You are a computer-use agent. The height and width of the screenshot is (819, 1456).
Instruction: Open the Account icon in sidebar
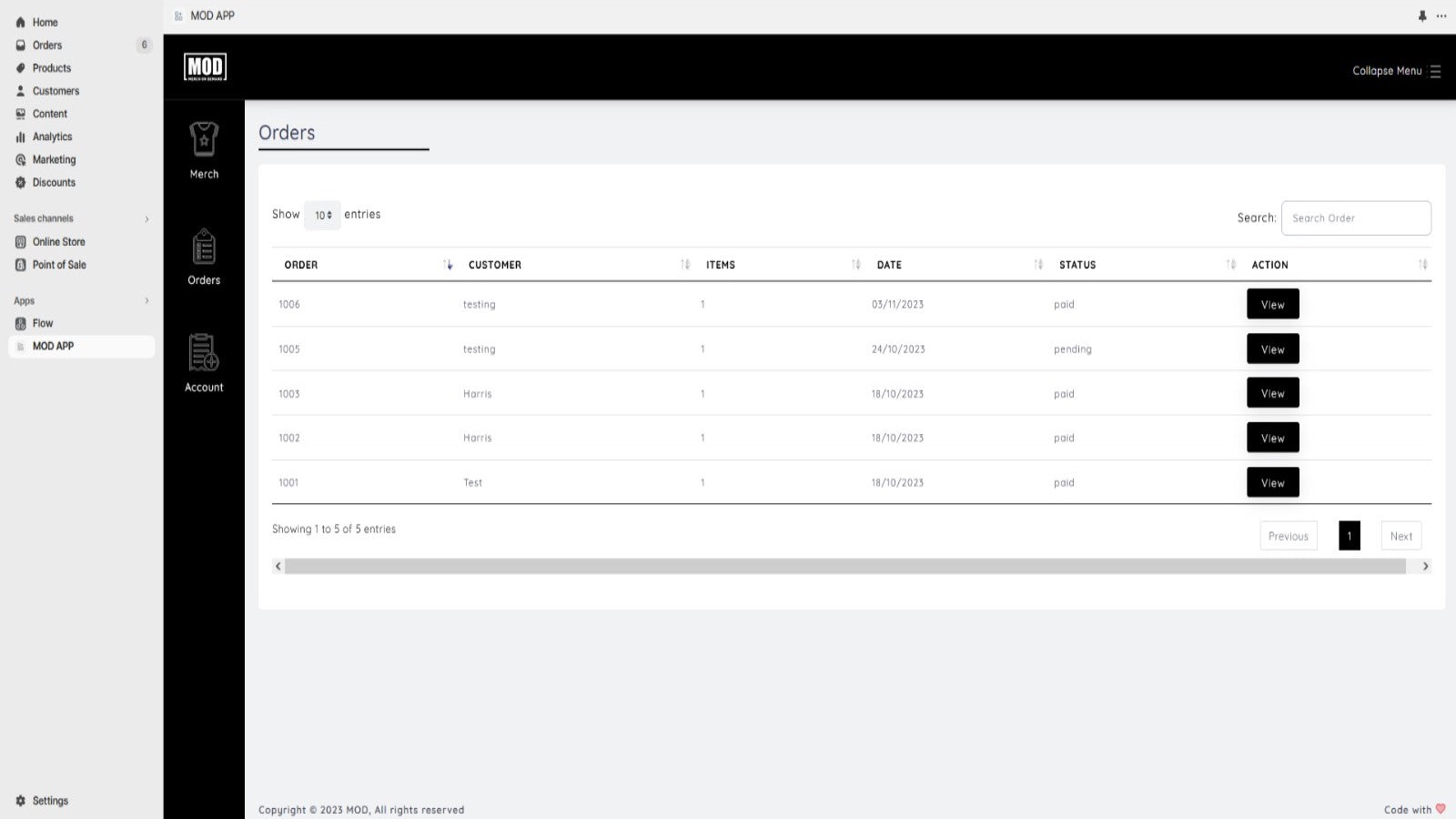tap(204, 353)
